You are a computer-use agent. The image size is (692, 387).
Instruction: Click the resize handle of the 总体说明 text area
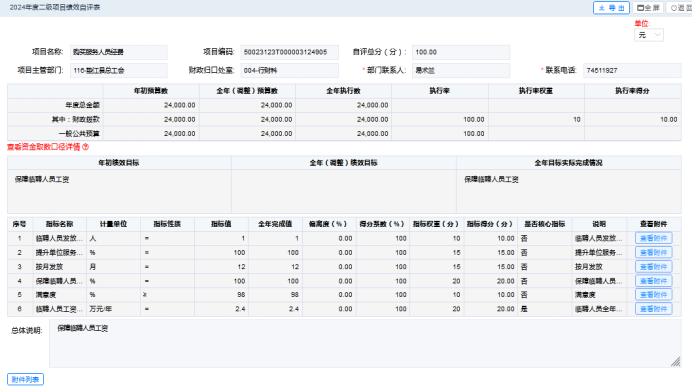[x=676, y=362]
